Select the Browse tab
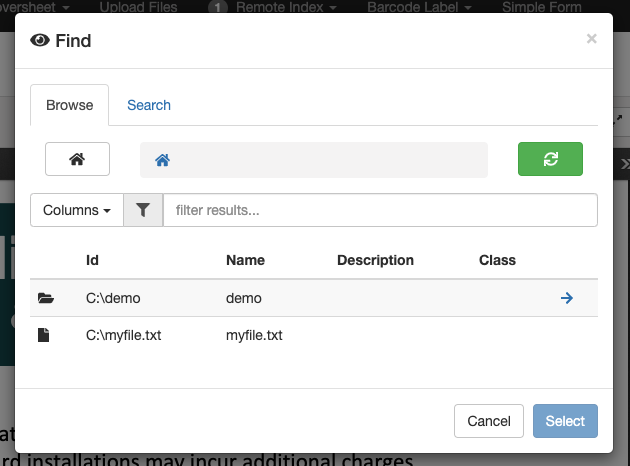The height and width of the screenshot is (466, 630). tap(70, 105)
